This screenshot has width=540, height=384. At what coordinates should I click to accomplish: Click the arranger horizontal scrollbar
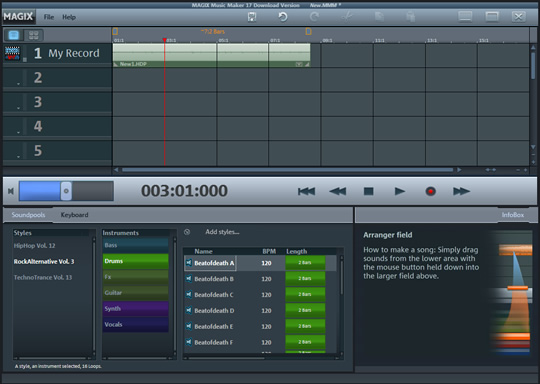tap(288, 170)
